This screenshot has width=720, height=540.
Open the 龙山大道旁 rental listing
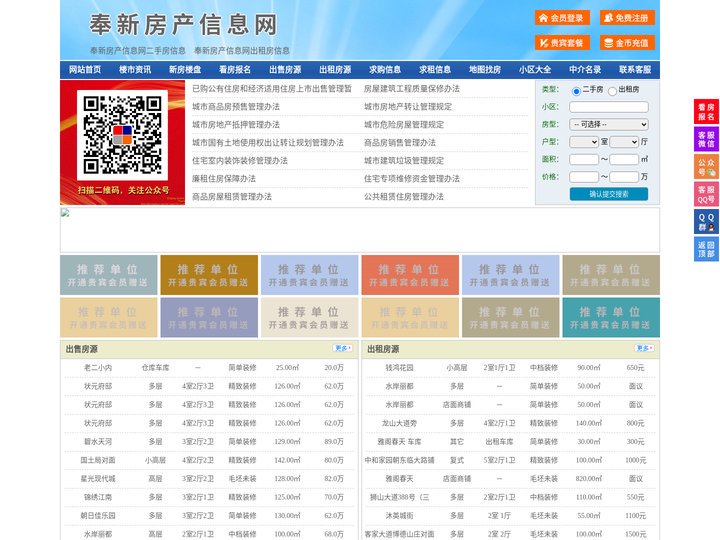pyautogui.click(x=399, y=423)
